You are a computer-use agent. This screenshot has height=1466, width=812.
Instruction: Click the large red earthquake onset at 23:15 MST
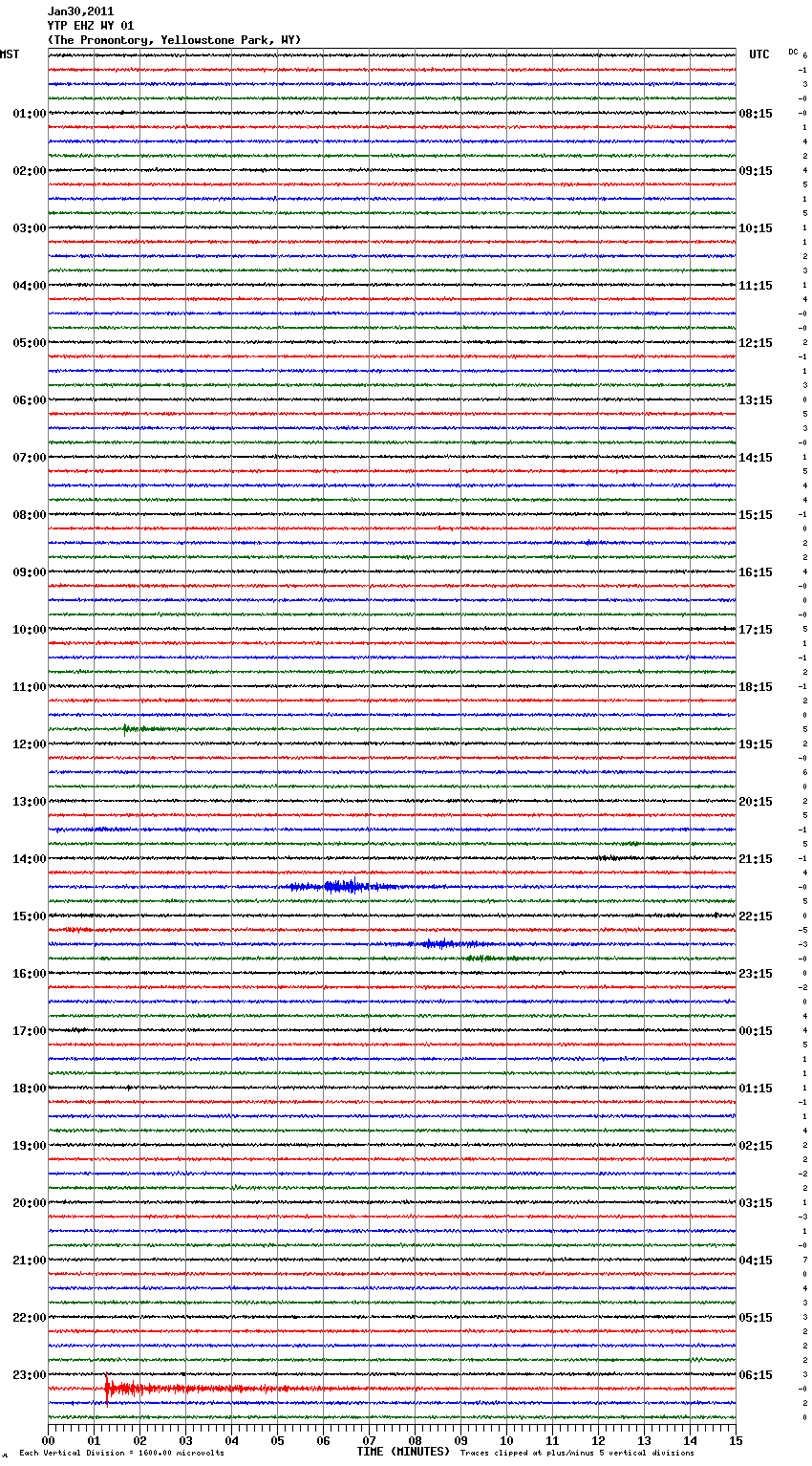[107, 1389]
